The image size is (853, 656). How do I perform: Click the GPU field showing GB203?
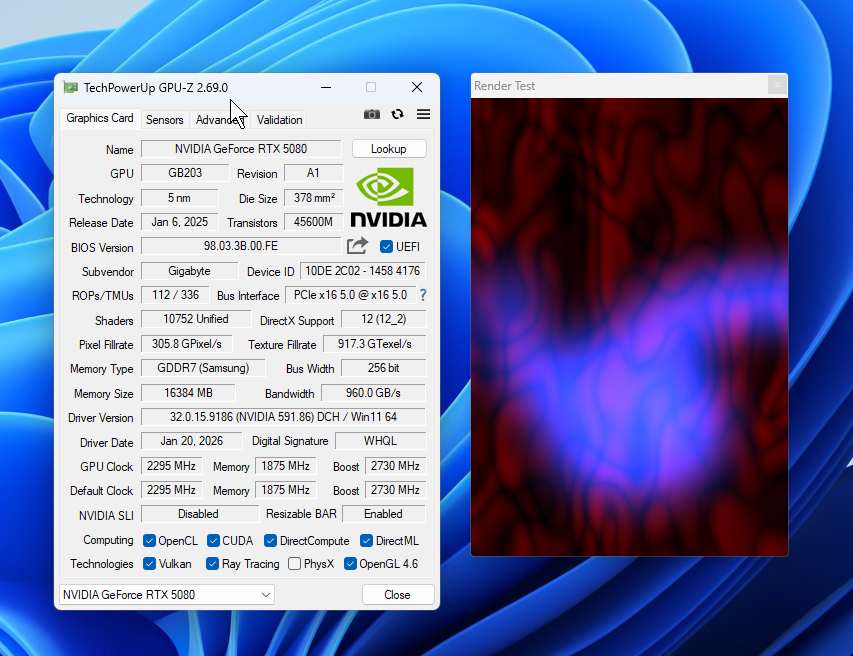pyautogui.click(x=185, y=173)
